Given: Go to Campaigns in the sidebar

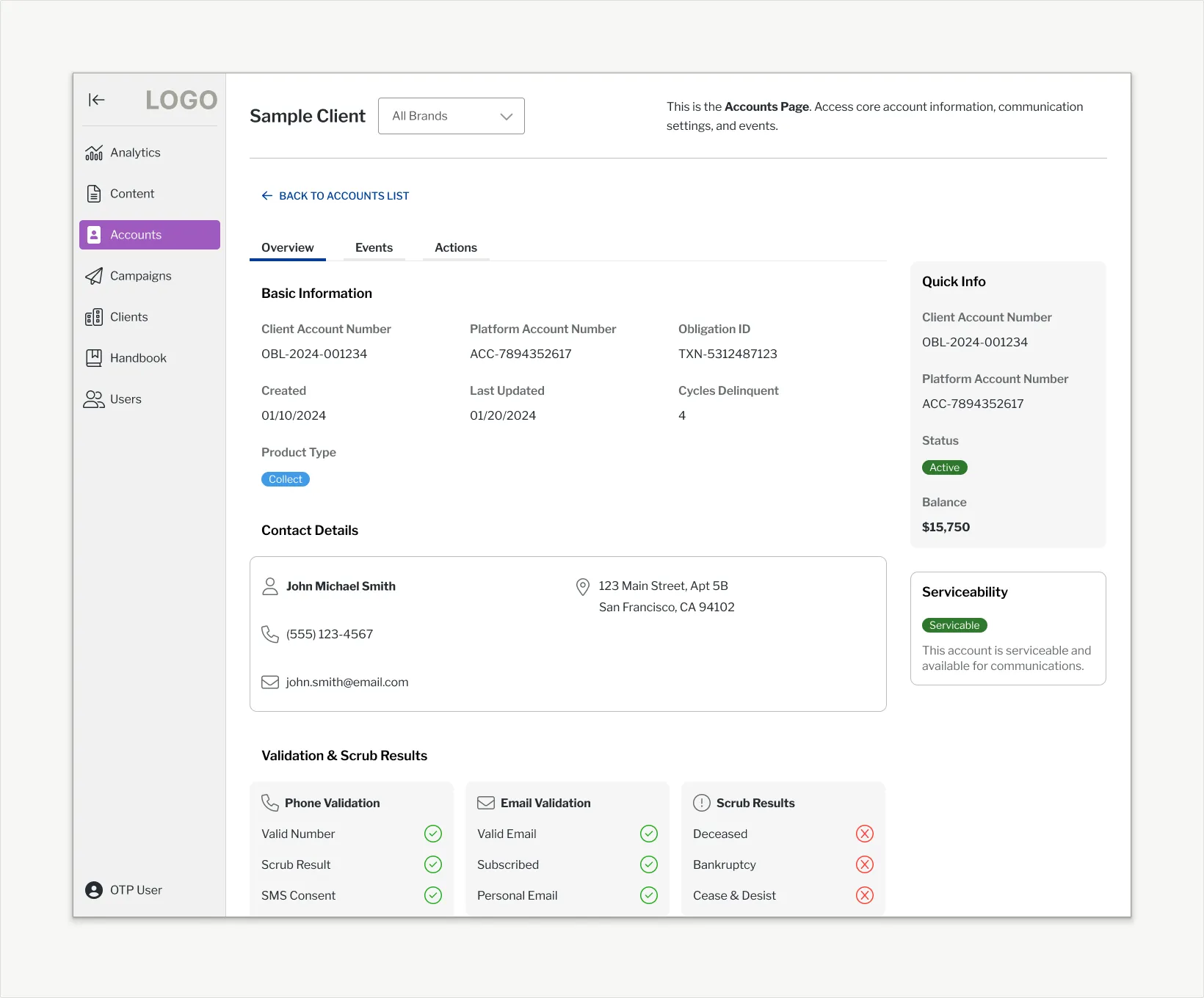Looking at the screenshot, I should [x=150, y=276].
